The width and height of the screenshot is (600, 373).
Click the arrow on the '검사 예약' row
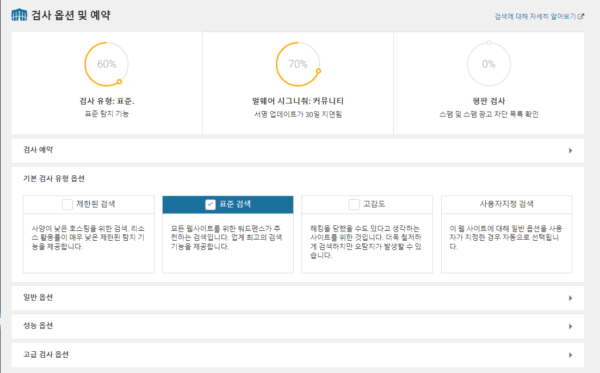570,150
